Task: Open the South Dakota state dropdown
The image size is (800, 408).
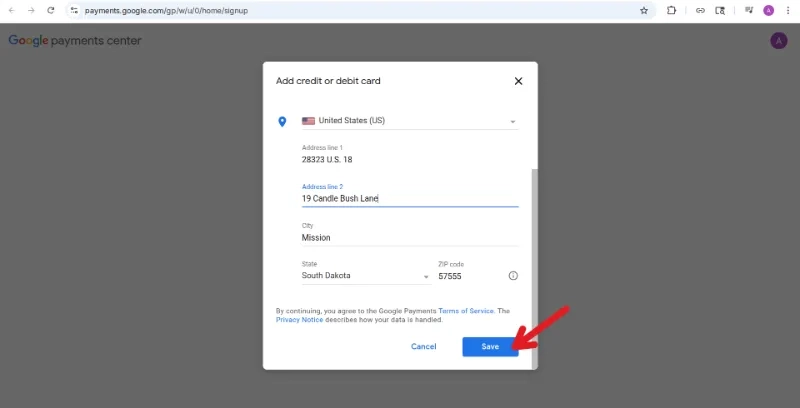Action: [x=366, y=275]
